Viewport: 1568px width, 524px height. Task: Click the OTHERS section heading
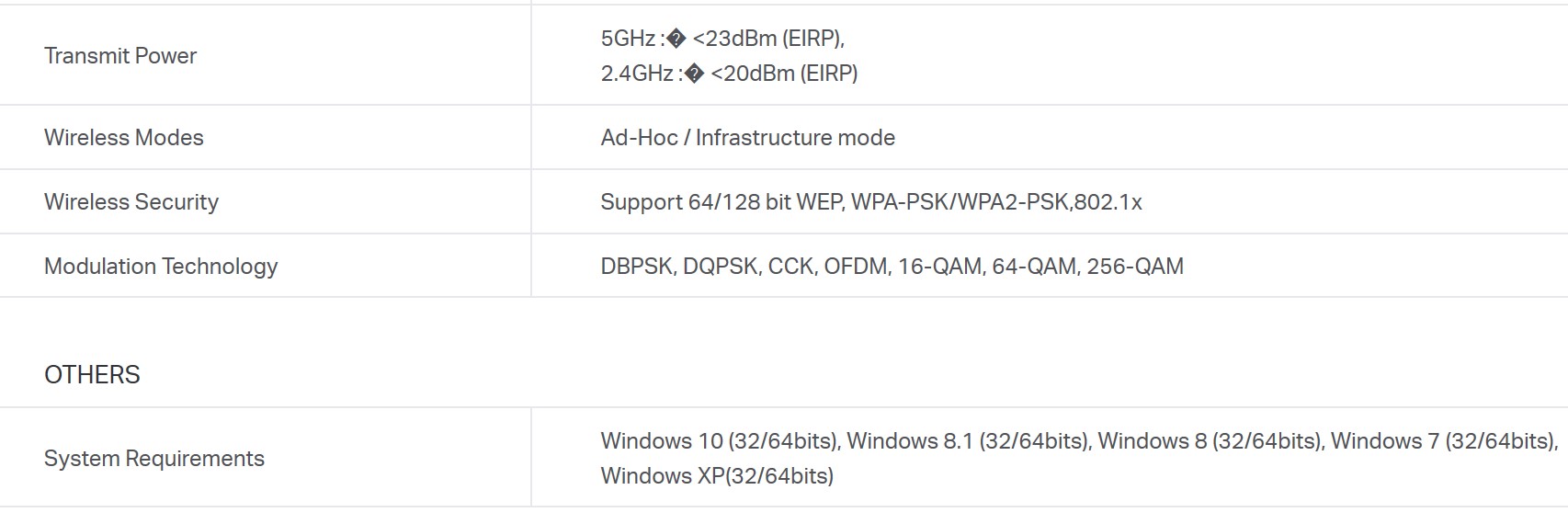click(x=92, y=375)
